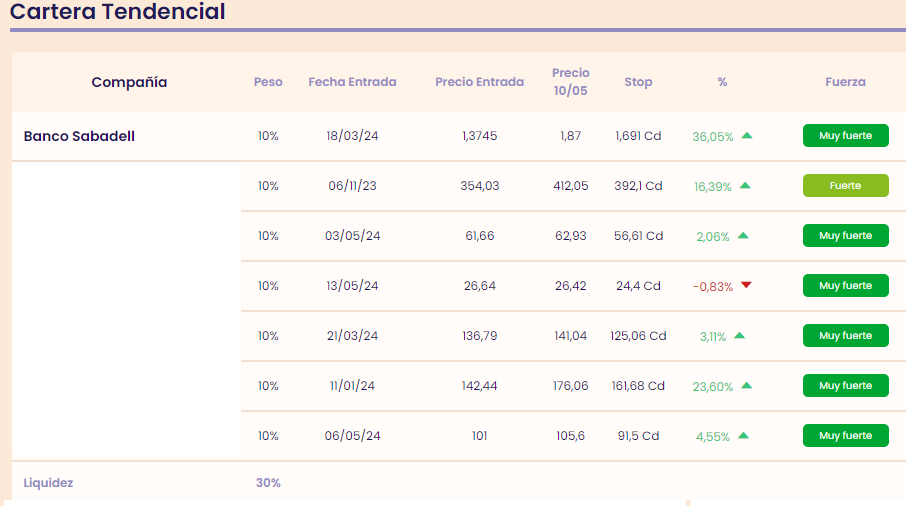
Task: Click the Stop column header
Action: (638, 82)
